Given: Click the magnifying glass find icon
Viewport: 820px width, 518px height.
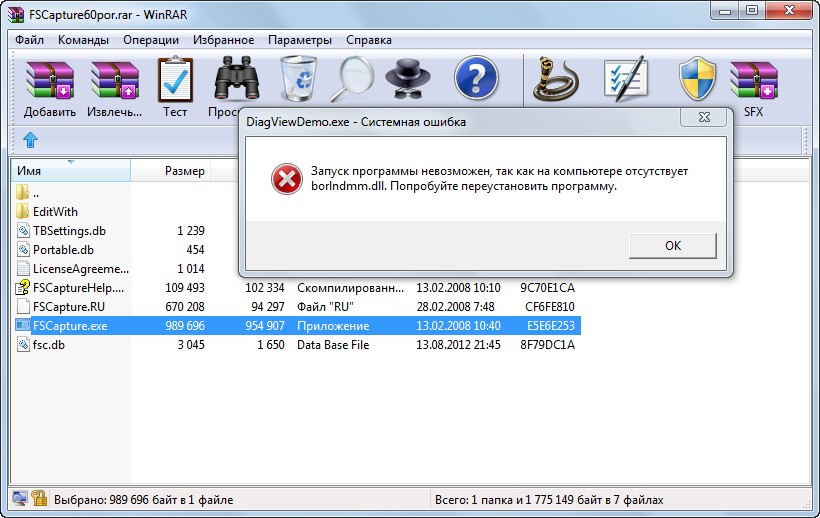Looking at the screenshot, I should pyautogui.click(x=352, y=78).
